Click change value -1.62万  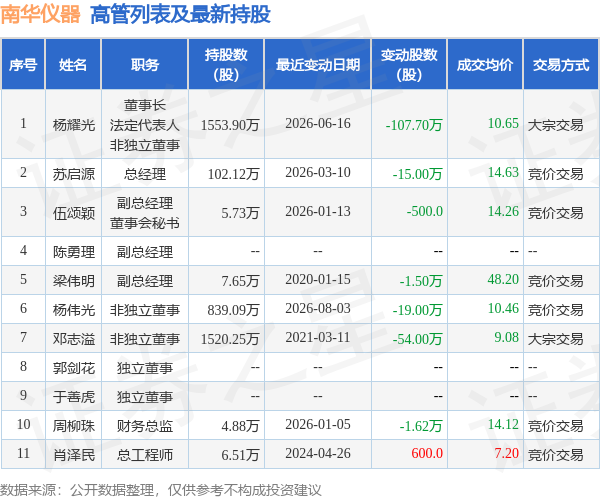pos(421,426)
